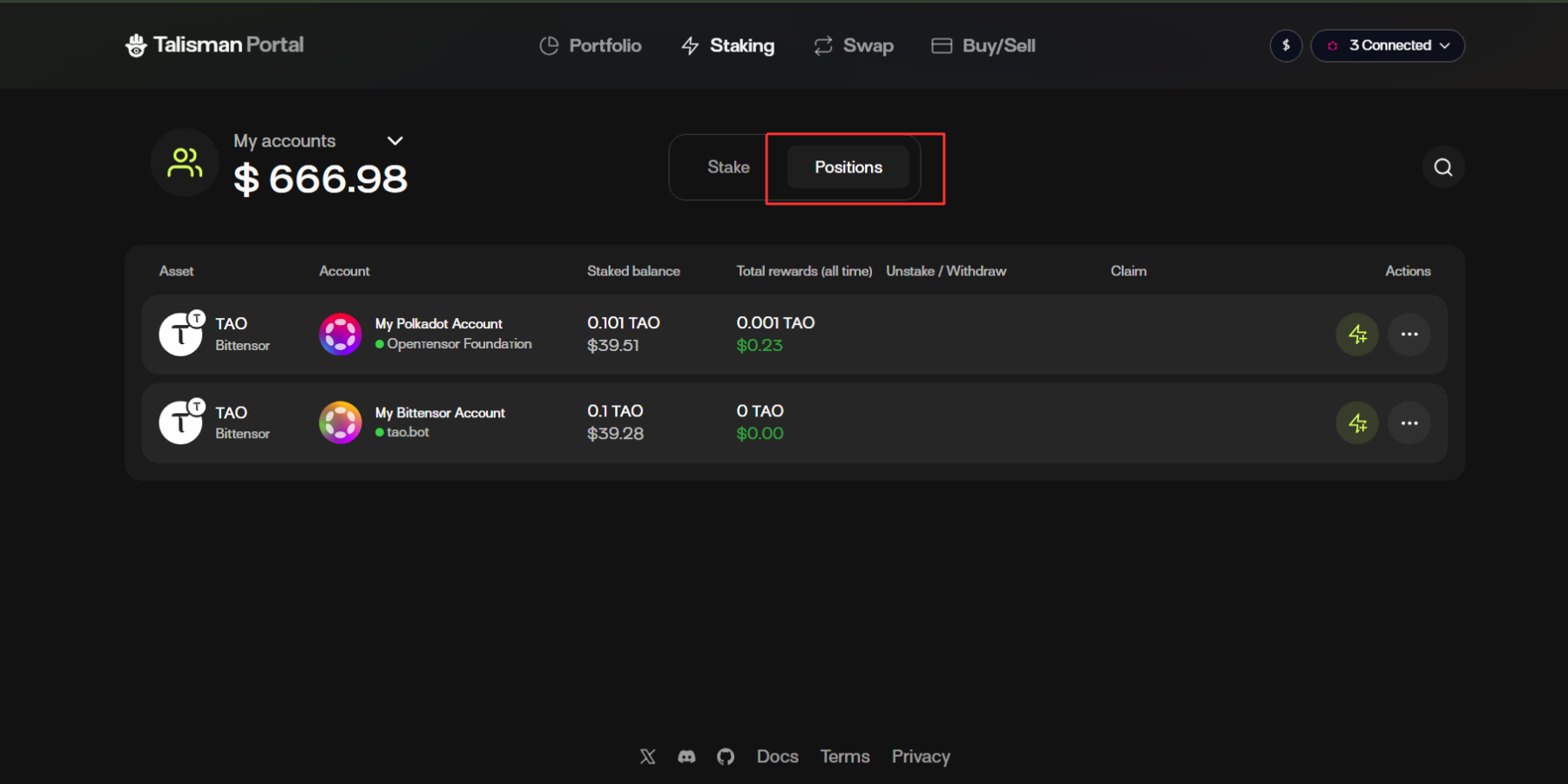Select the Positions view
1568x784 pixels.
[x=848, y=167]
